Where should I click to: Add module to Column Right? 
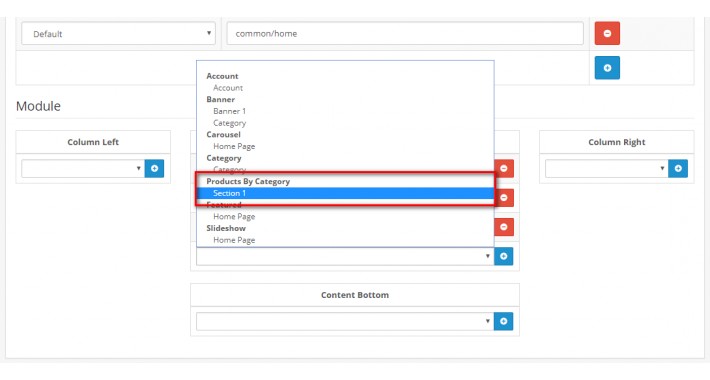coord(678,168)
